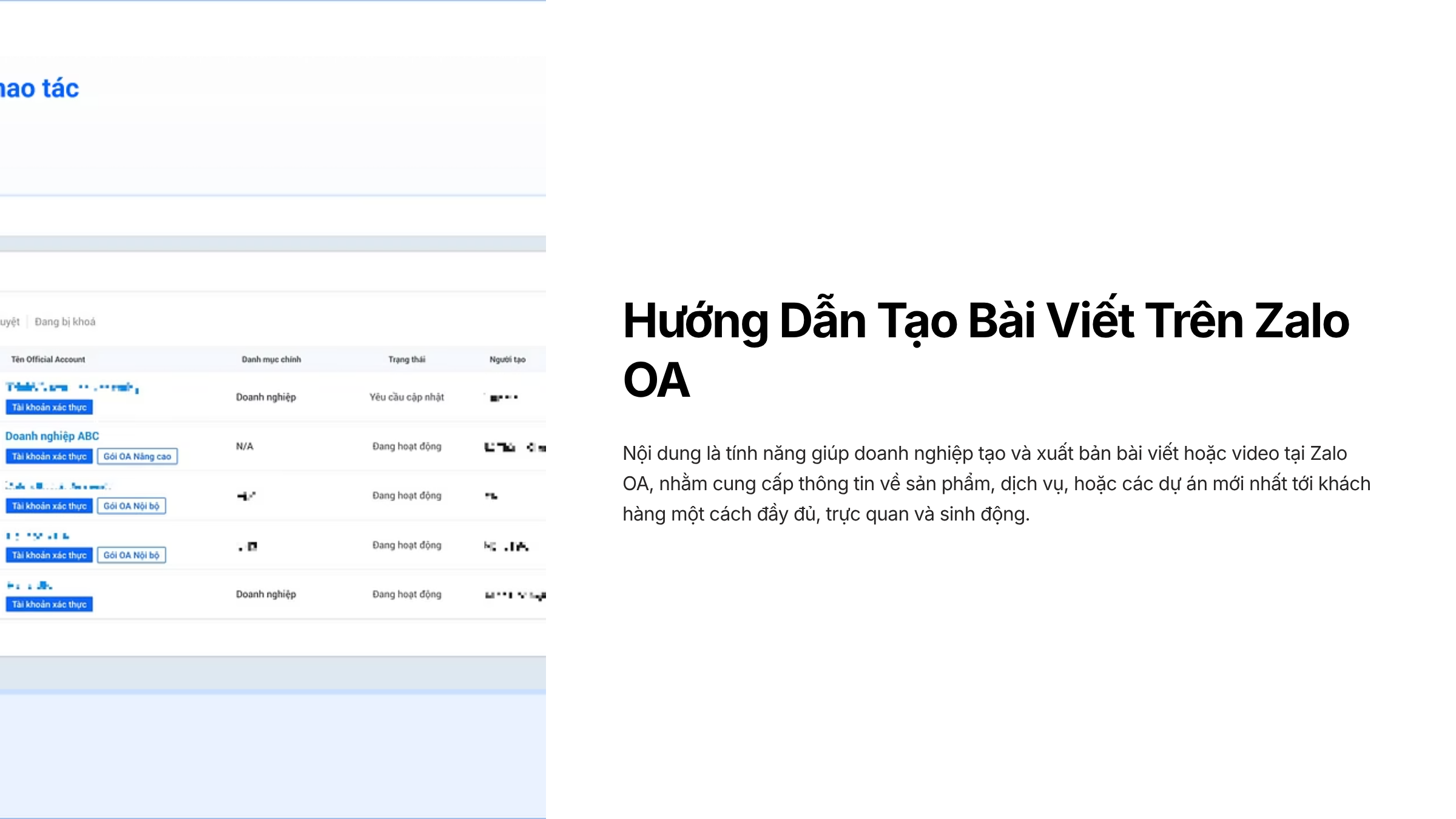Open the "Doanh nghiệp ABC" account
Viewport: 1456px width, 819px height.
pyautogui.click(x=52, y=436)
